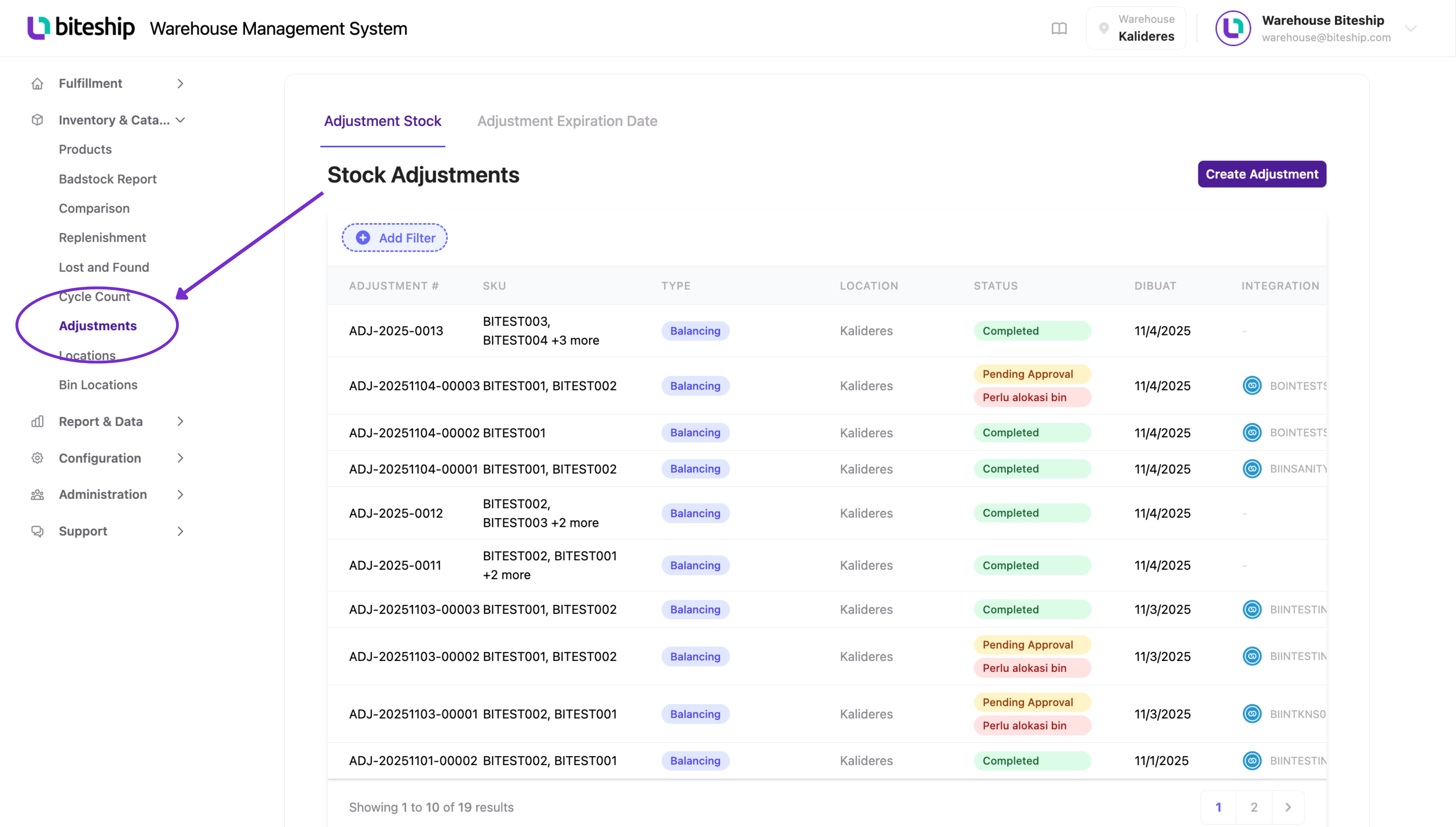The image size is (1456, 827).
Task: Switch to Adjustment Expiration Date tab
Action: click(567, 121)
